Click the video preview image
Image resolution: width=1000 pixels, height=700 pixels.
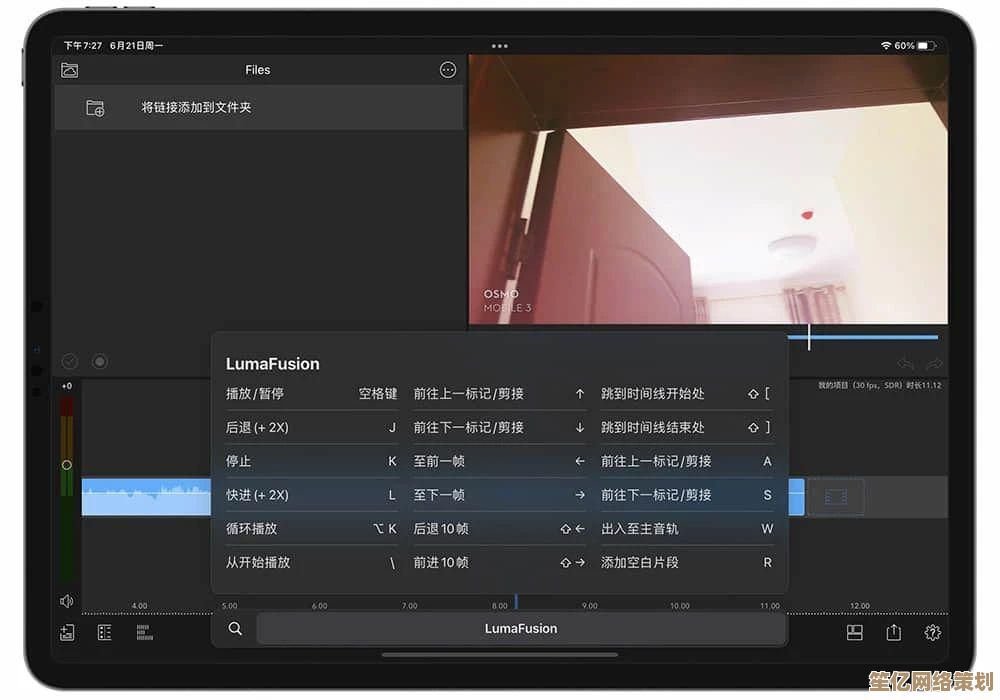[x=708, y=189]
